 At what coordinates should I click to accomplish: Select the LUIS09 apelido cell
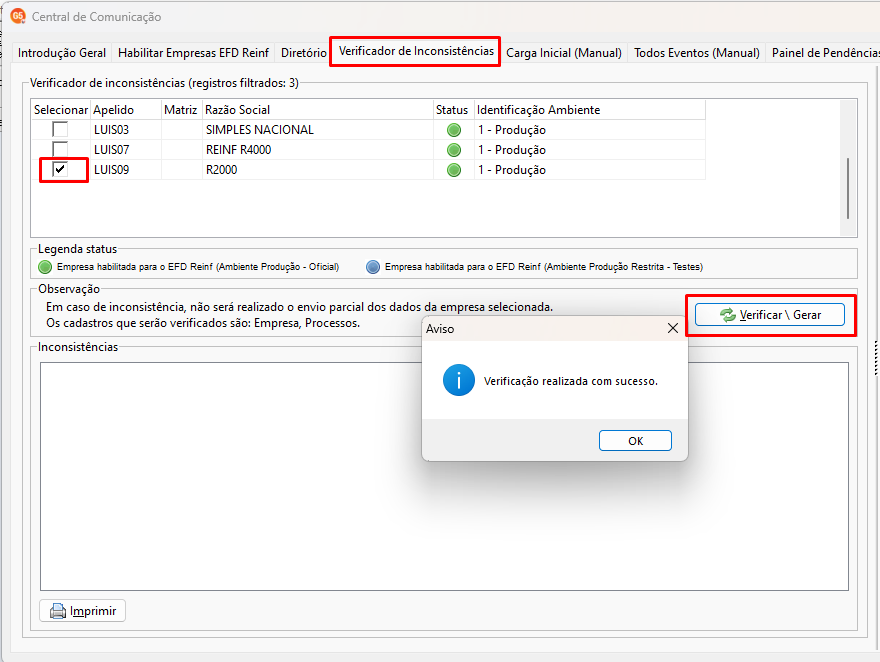tap(126, 170)
